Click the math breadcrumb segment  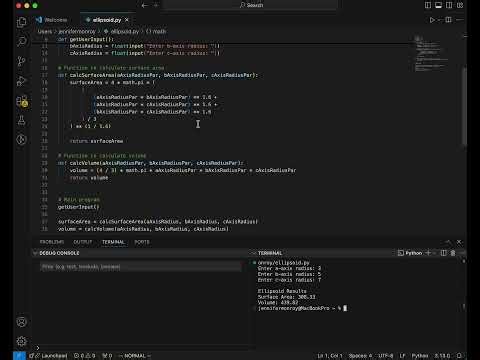click(156, 31)
